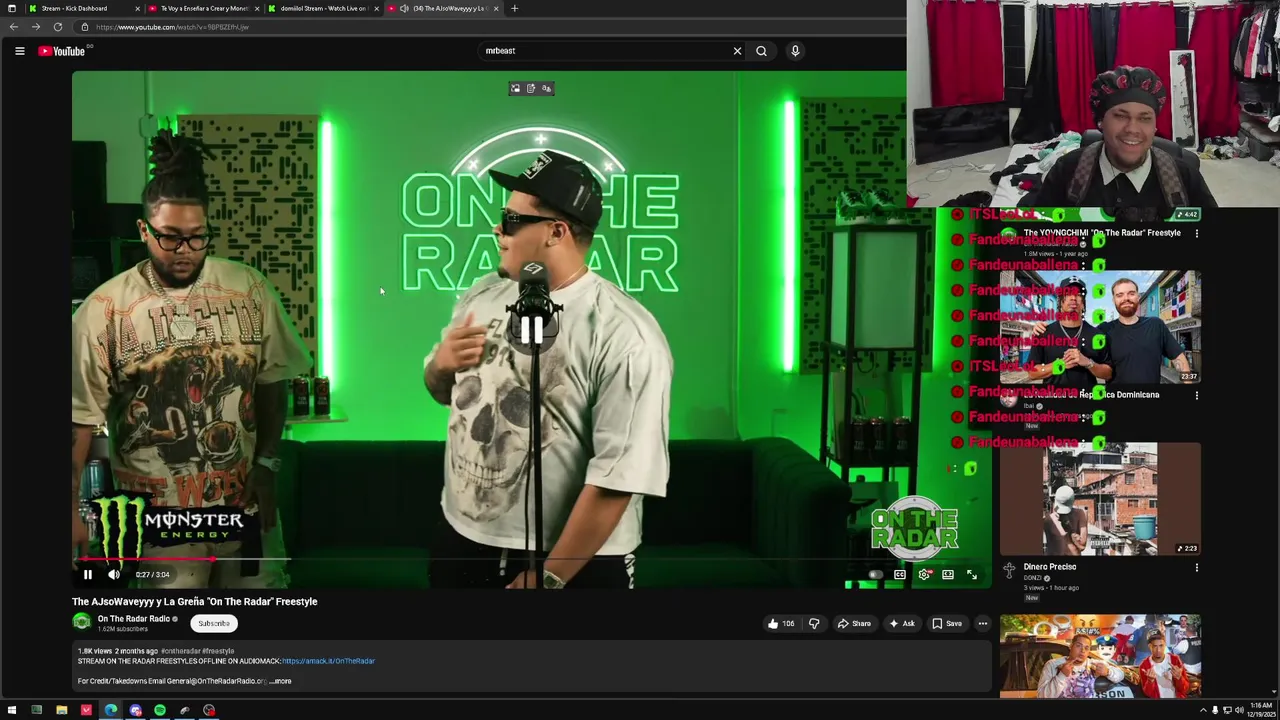Screen dimensions: 1280x720
Task: Open more actions ellipsis under the video
Action: click(x=983, y=623)
